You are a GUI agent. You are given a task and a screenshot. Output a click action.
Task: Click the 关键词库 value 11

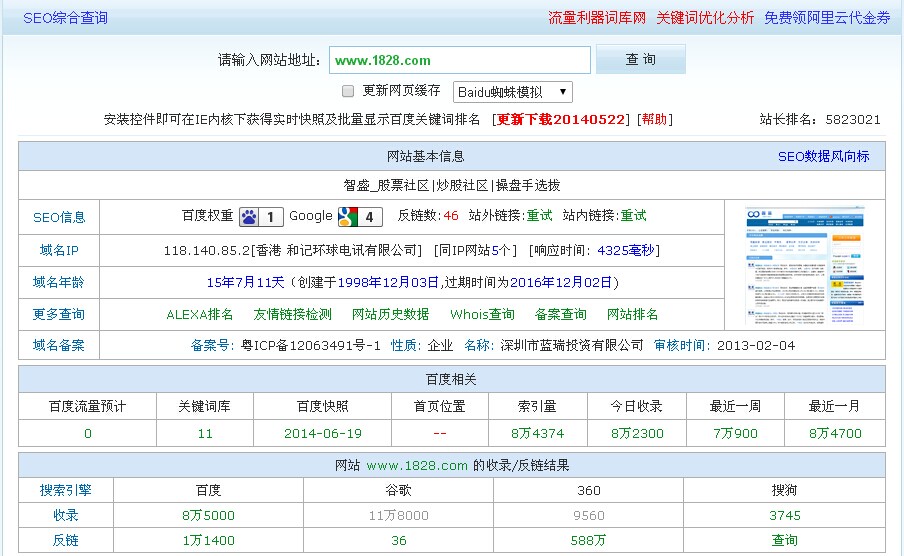pyautogui.click(x=205, y=434)
